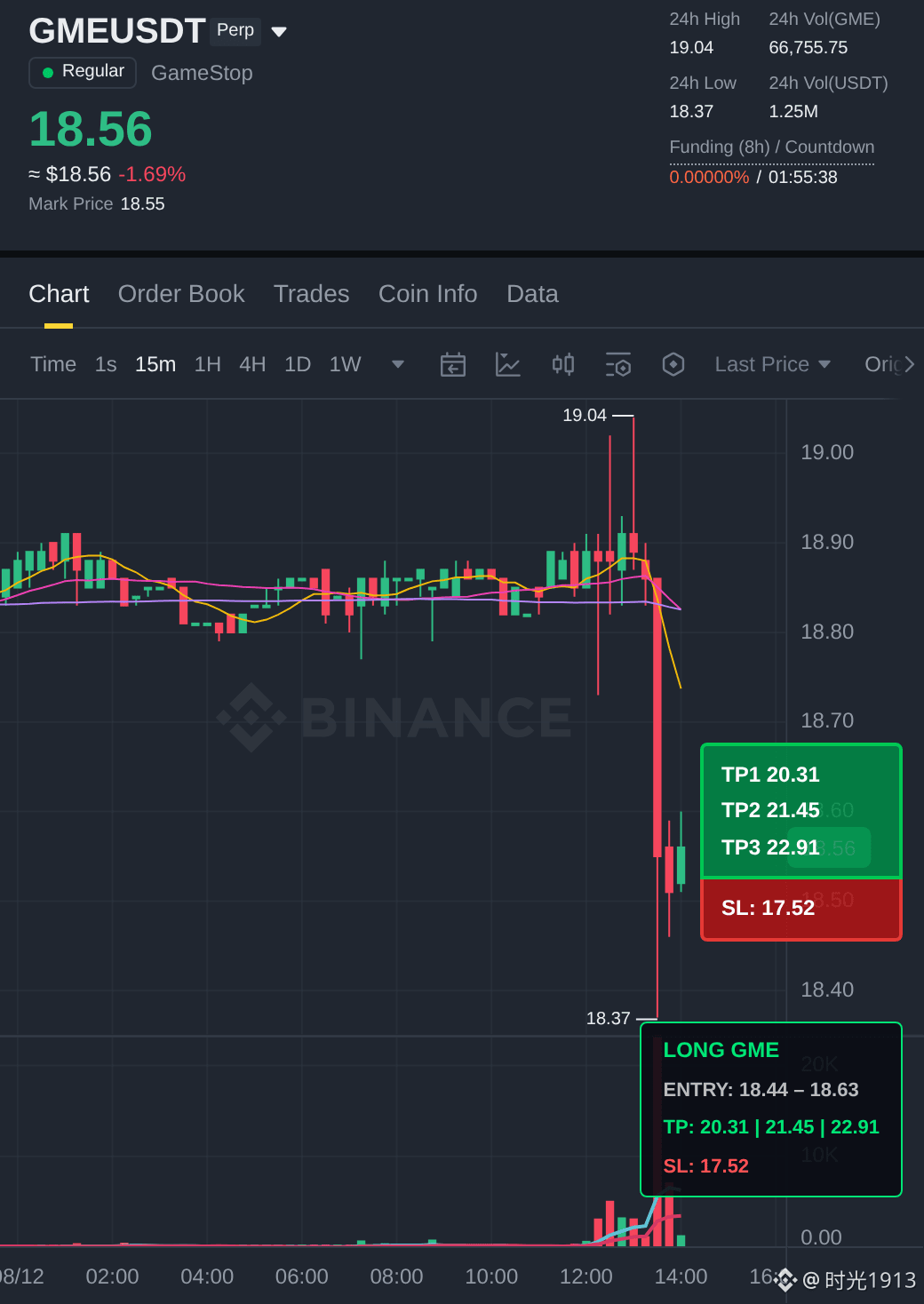
Task: Tap the 18.80 price axis label
Action: click(827, 632)
